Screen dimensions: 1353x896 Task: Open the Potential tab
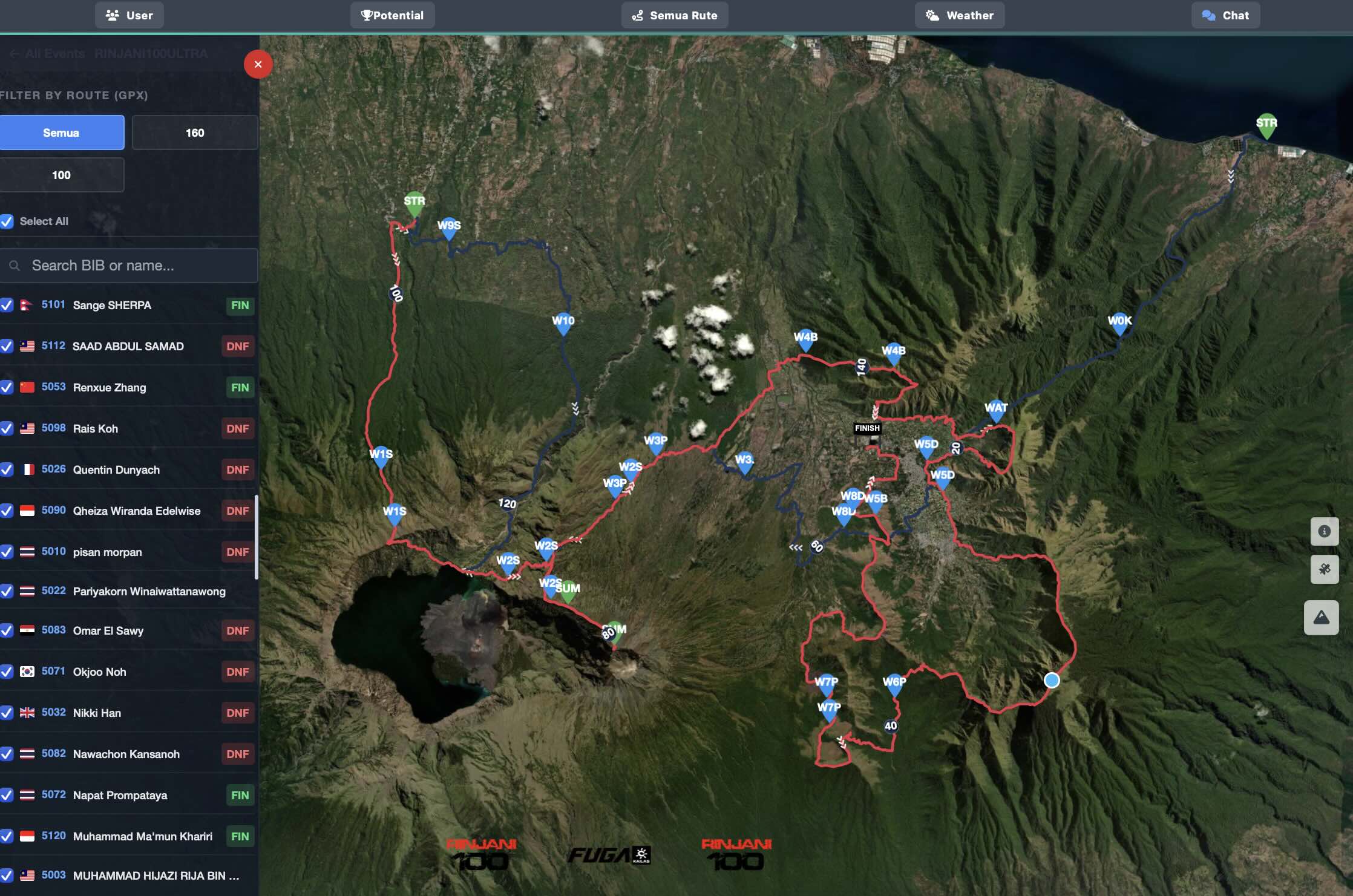(x=392, y=15)
